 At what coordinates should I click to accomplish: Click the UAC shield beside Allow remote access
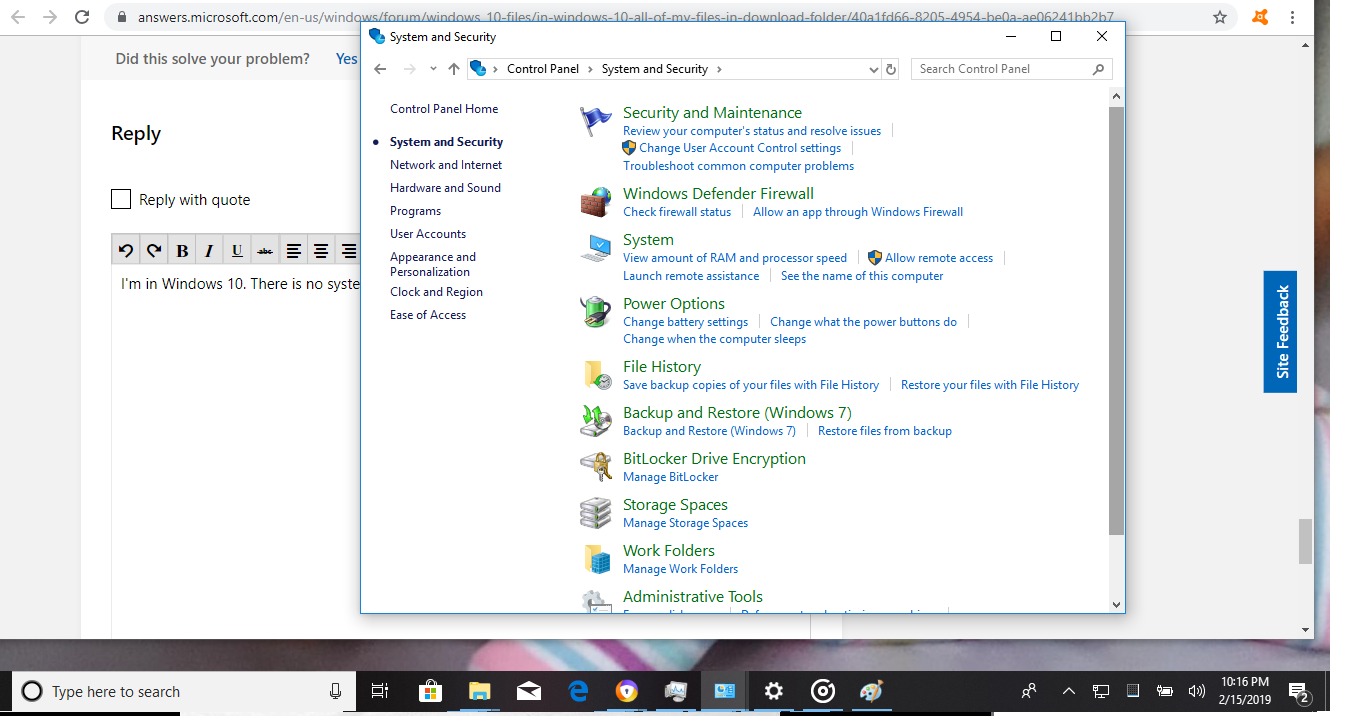[875, 258]
